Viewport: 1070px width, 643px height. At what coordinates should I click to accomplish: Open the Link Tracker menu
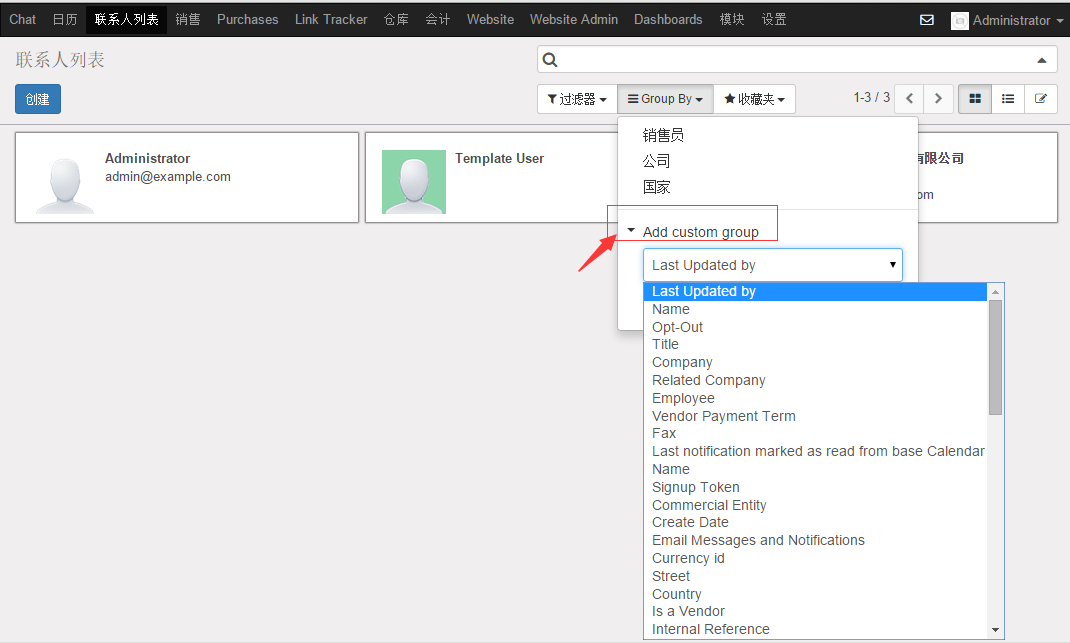click(x=331, y=19)
